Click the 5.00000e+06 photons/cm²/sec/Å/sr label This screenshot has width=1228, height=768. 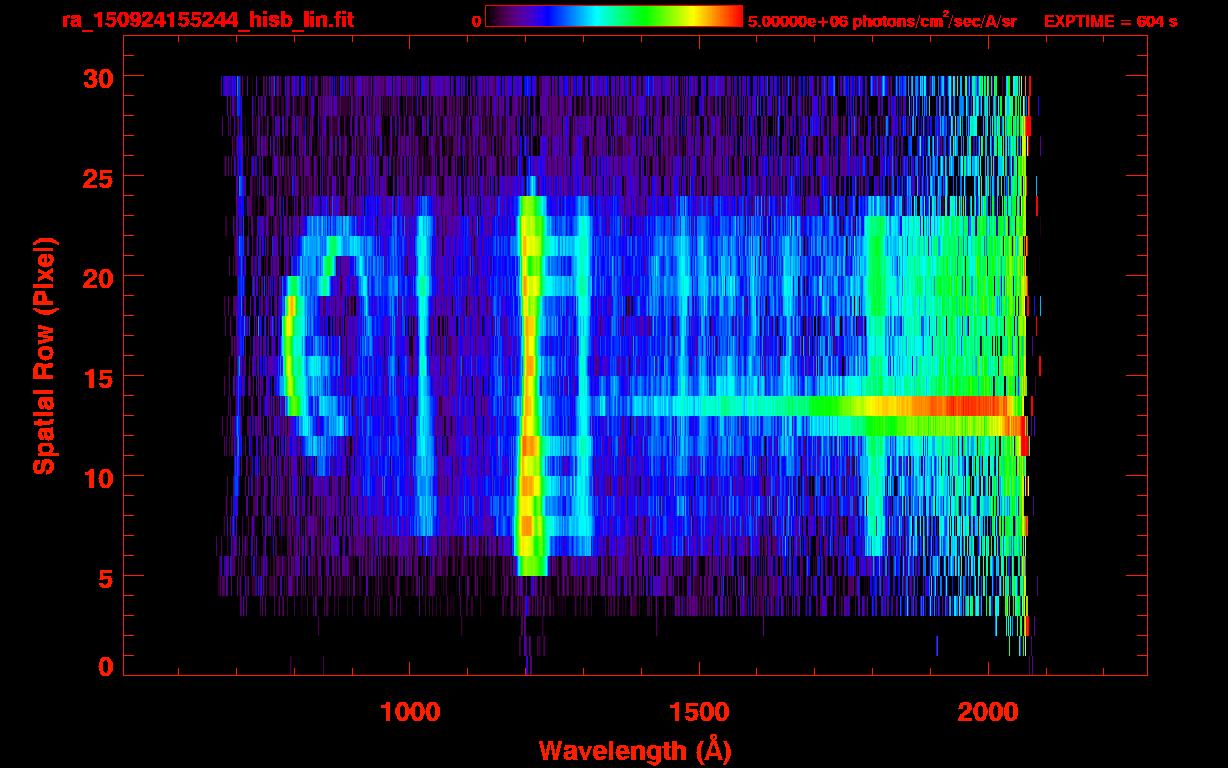(882, 21)
